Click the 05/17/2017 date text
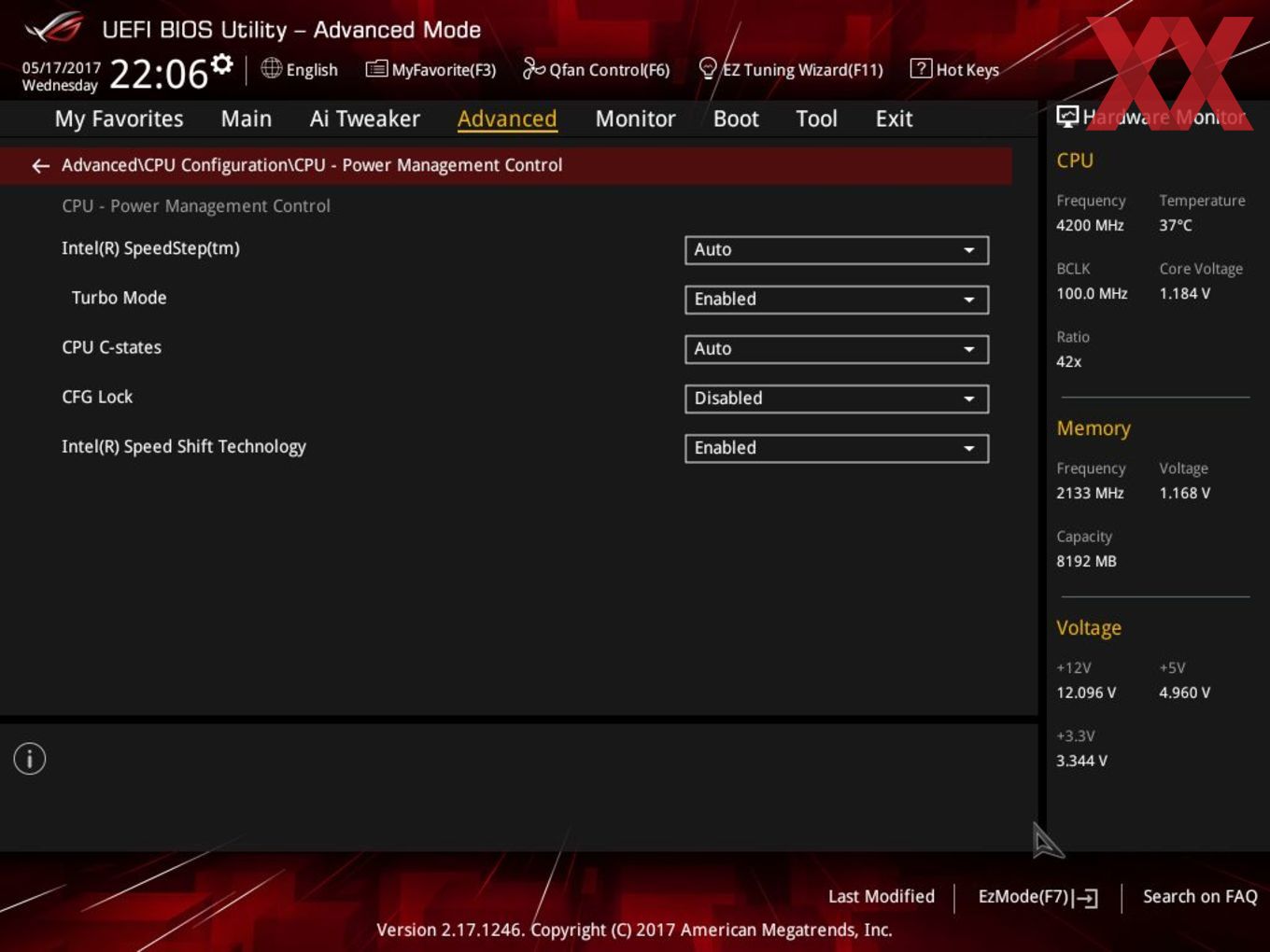1270x952 pixels. (61, 67)
